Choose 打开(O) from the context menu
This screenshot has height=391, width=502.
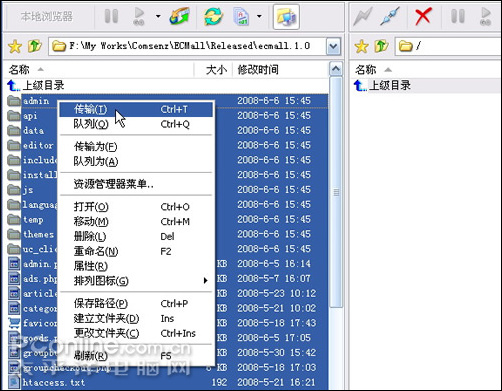(x=136, y=207)
